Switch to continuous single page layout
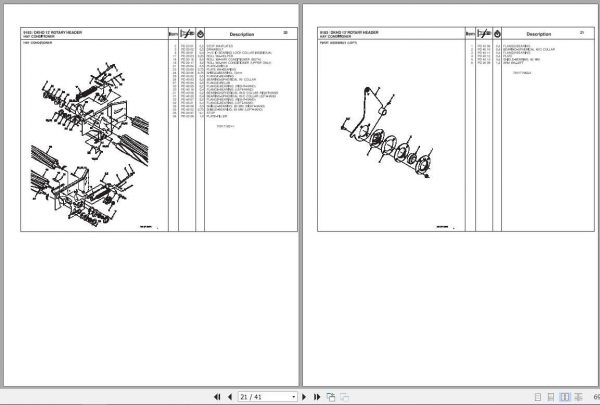 point(551,397)
